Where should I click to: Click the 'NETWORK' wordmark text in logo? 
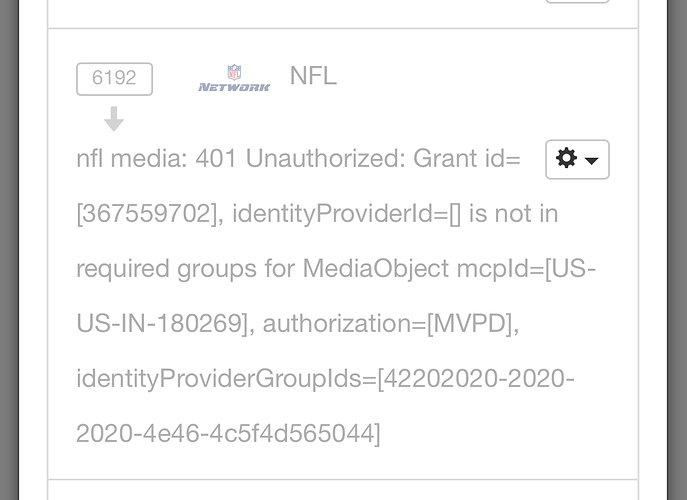coord(234,87)
